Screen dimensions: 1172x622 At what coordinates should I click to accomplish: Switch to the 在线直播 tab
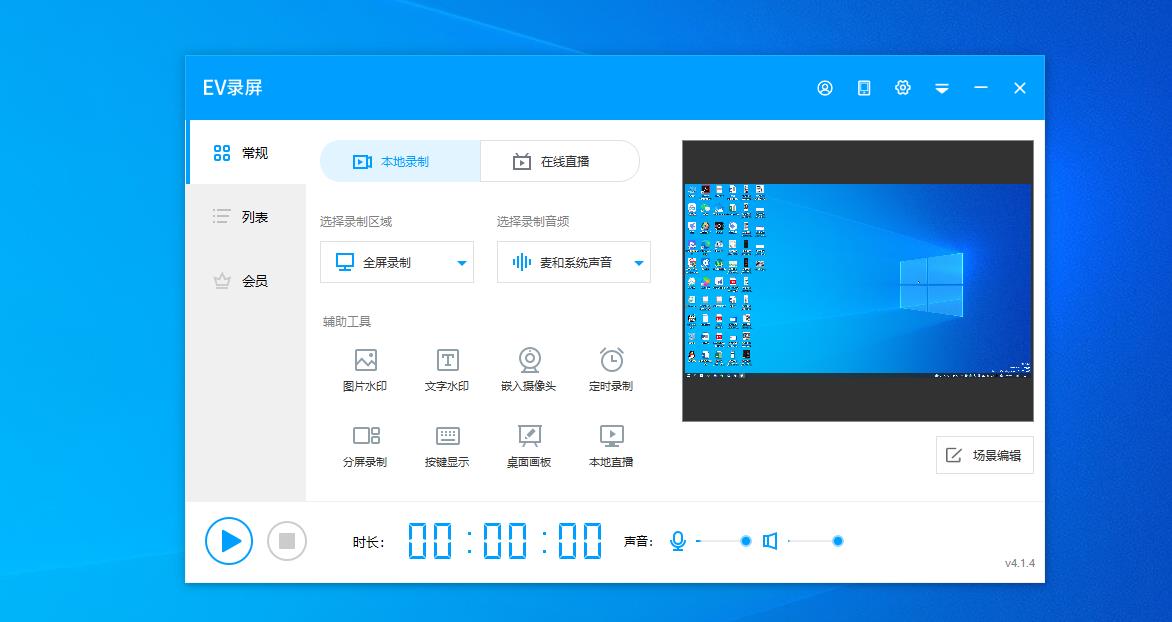click(559, 161)
